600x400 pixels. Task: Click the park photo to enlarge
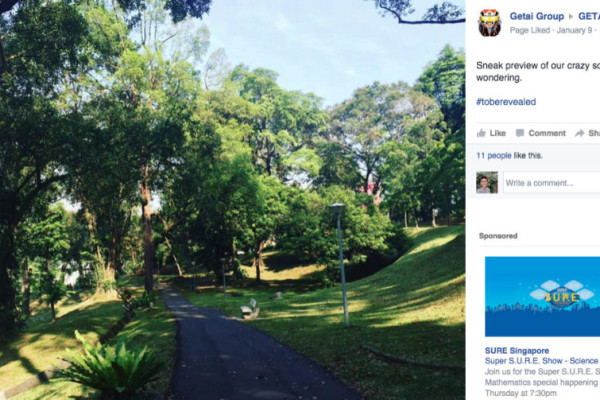point(233,200)
